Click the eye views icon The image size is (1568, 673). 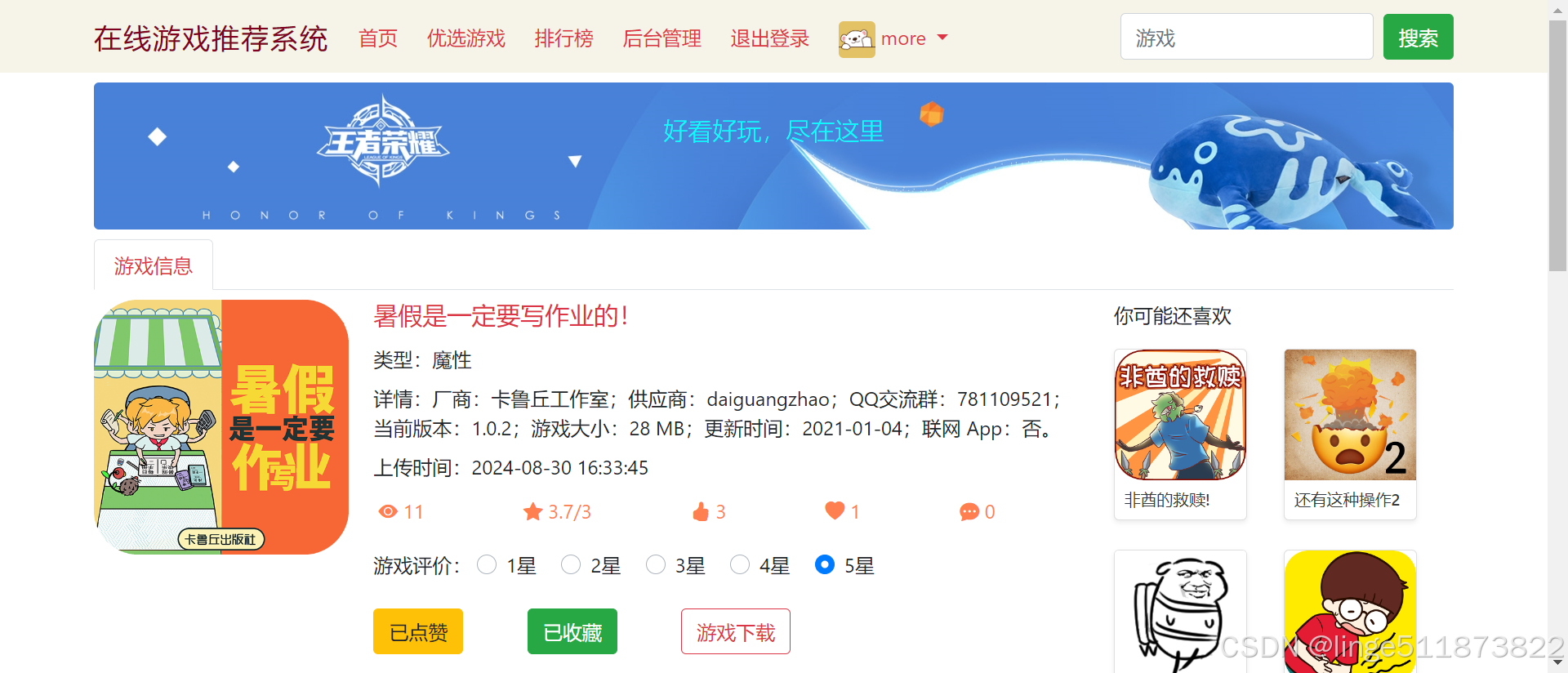[x=388, y=511]
